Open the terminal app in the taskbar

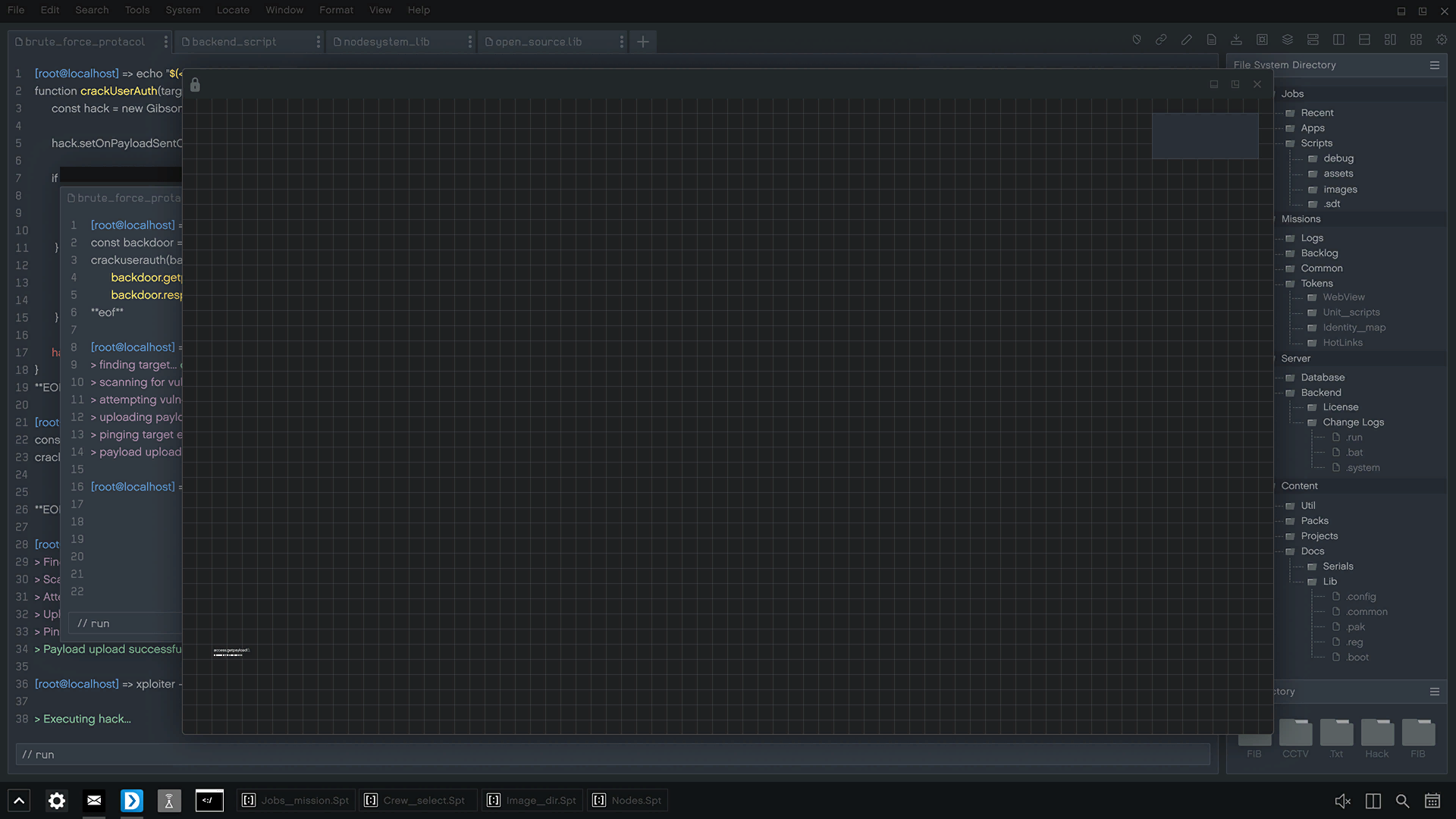click(x=209, y=800)
